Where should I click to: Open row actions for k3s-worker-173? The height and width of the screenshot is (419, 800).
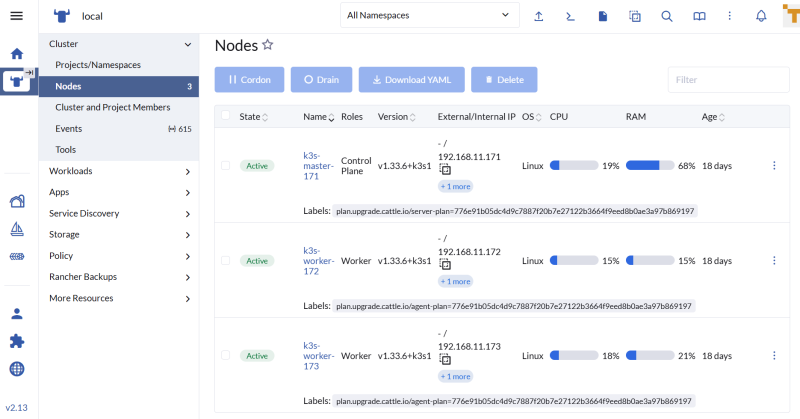point(774,355)
